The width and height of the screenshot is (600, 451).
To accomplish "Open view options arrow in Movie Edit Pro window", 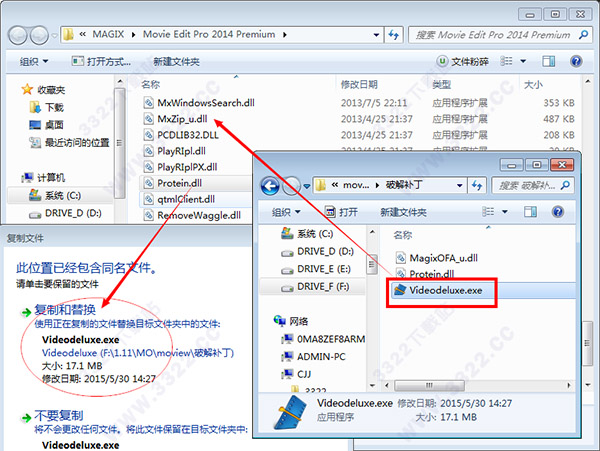I will tap(523, 61).
